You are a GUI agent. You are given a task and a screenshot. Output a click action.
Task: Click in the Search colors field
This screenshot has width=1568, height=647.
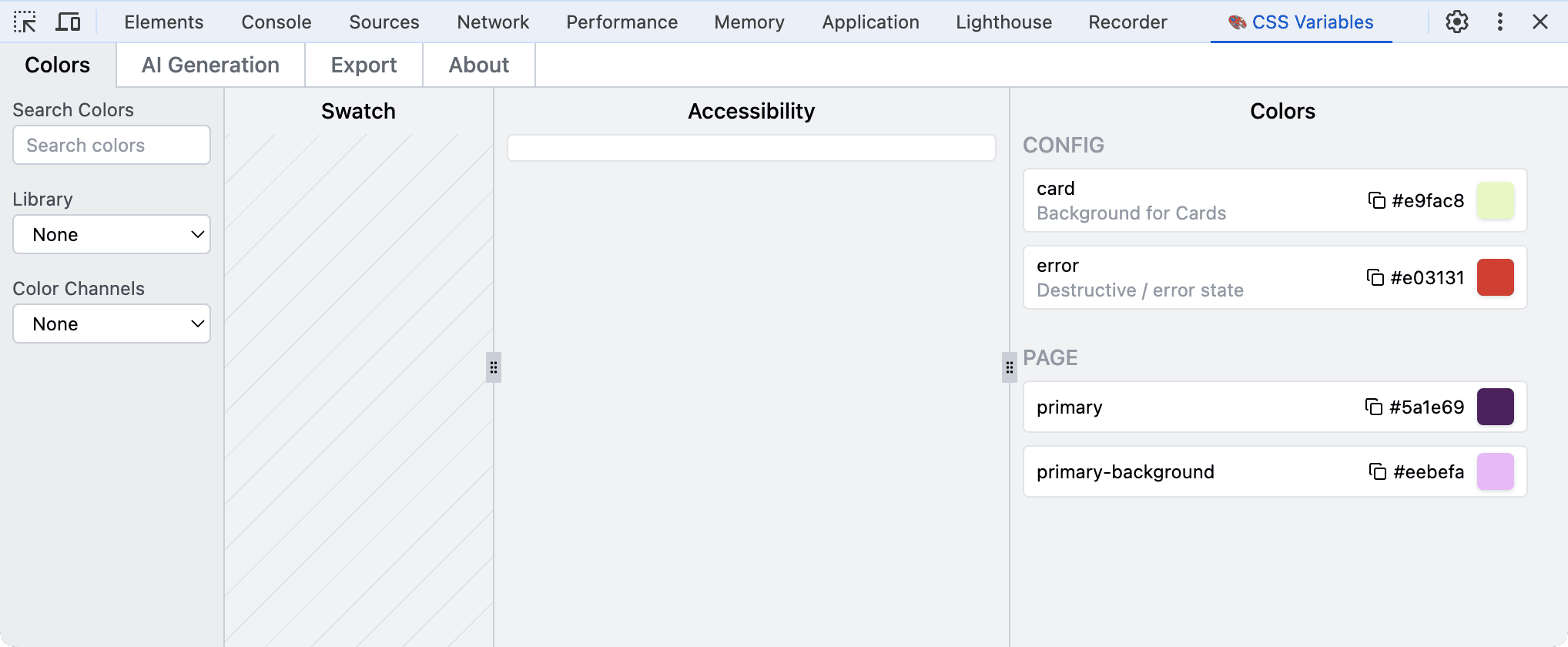pyautogui.click(x=112, y=145)
